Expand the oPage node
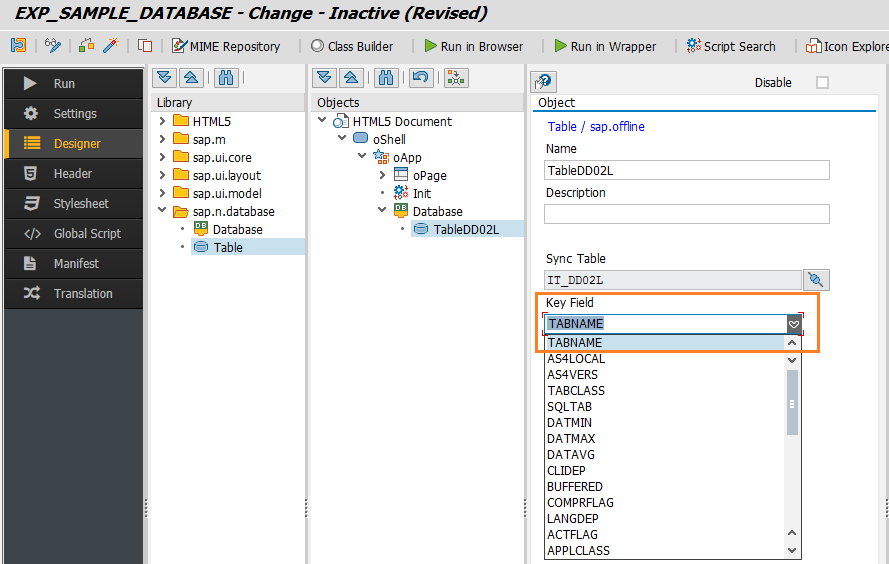This screenshot has width=889, height=564. [x=383, y=175]
